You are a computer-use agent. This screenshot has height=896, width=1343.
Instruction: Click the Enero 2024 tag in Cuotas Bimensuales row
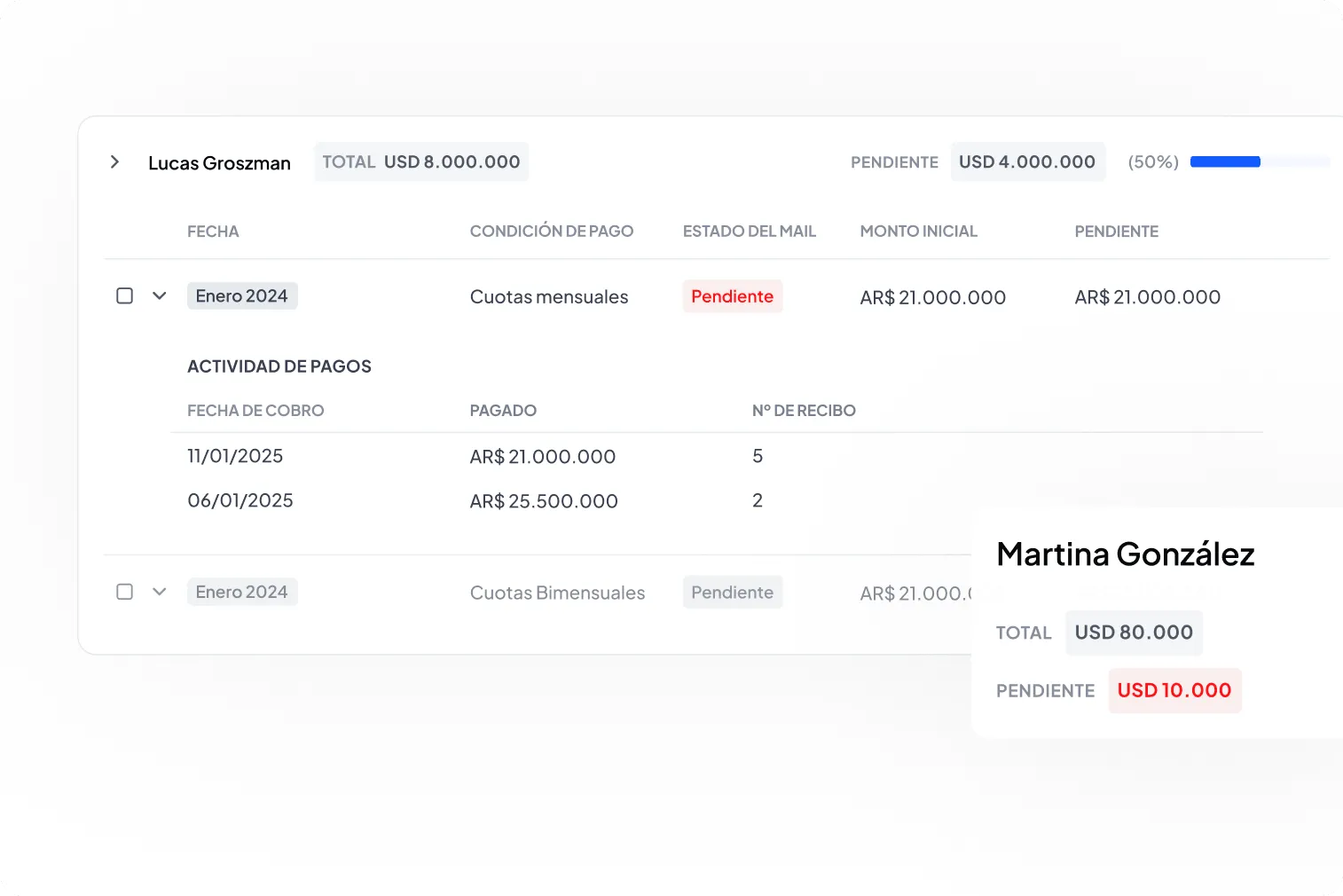pyautogui.click(x=242, y=592)
